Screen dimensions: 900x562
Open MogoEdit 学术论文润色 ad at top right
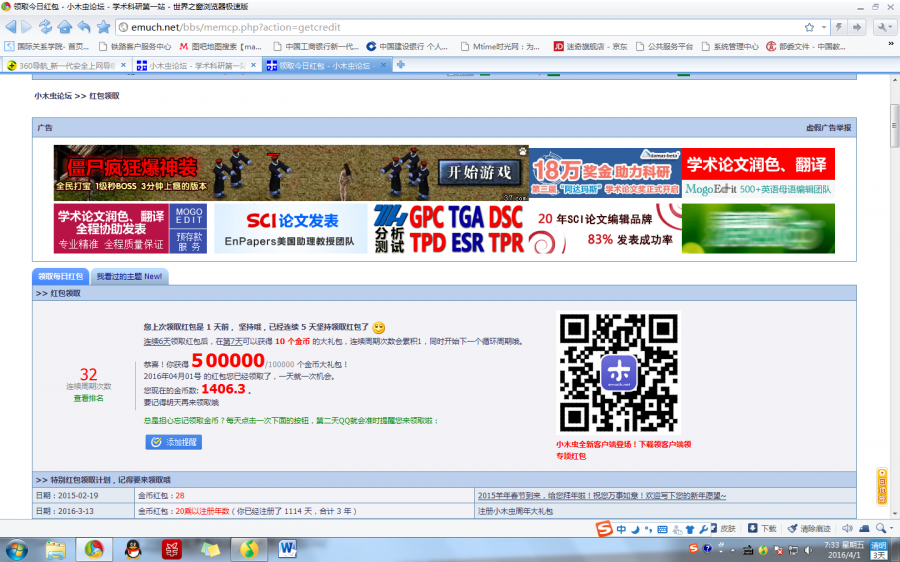tap(758, 173)
